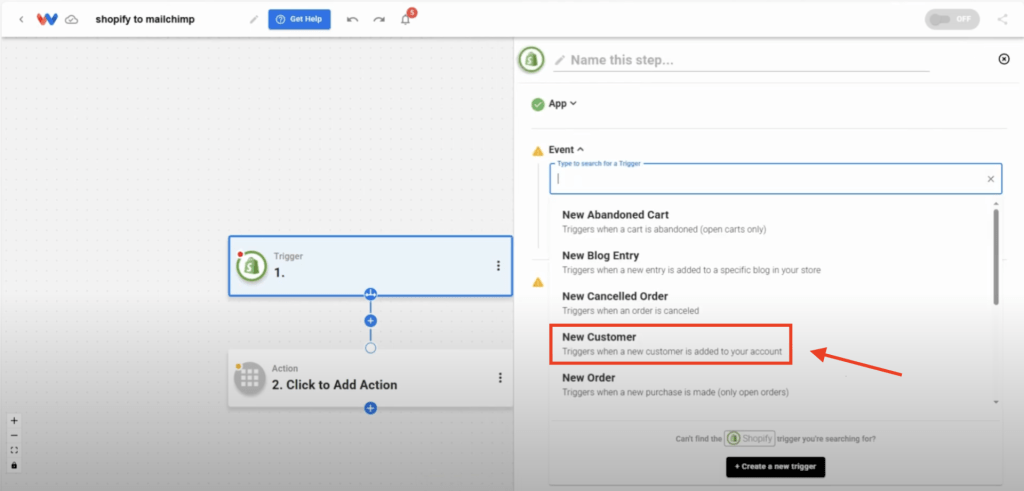Screen dimensions: 1024x491
Task: Select New Abandoned Cart trigger
Action: coord(771,221)
